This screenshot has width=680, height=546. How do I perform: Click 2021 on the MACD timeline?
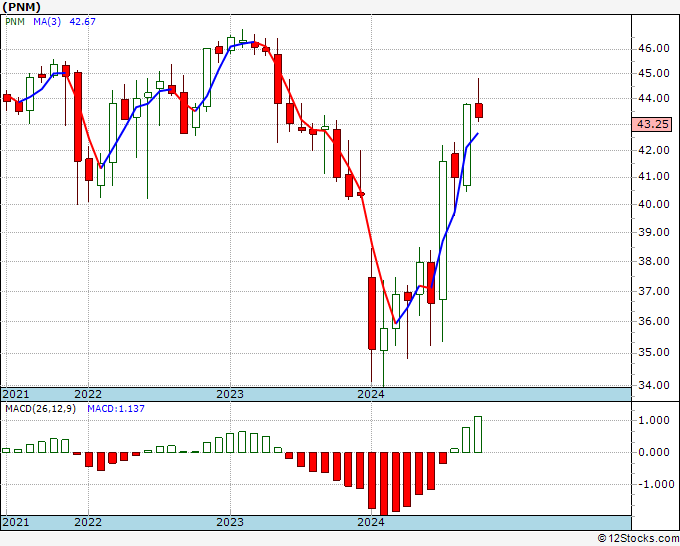(16, 522)
